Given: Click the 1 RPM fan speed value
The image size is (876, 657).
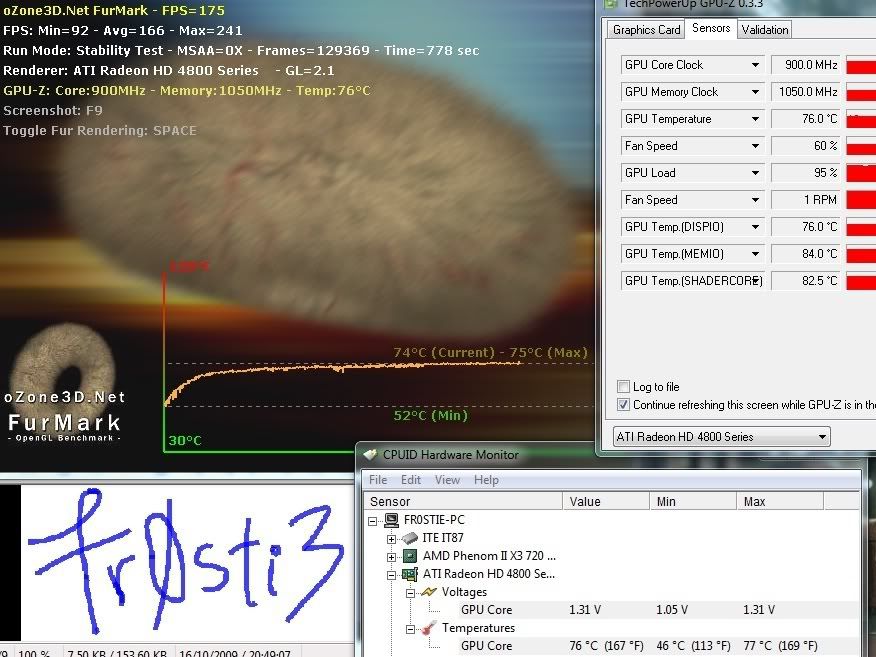Looking at the screenshot, I should [805, 200].
